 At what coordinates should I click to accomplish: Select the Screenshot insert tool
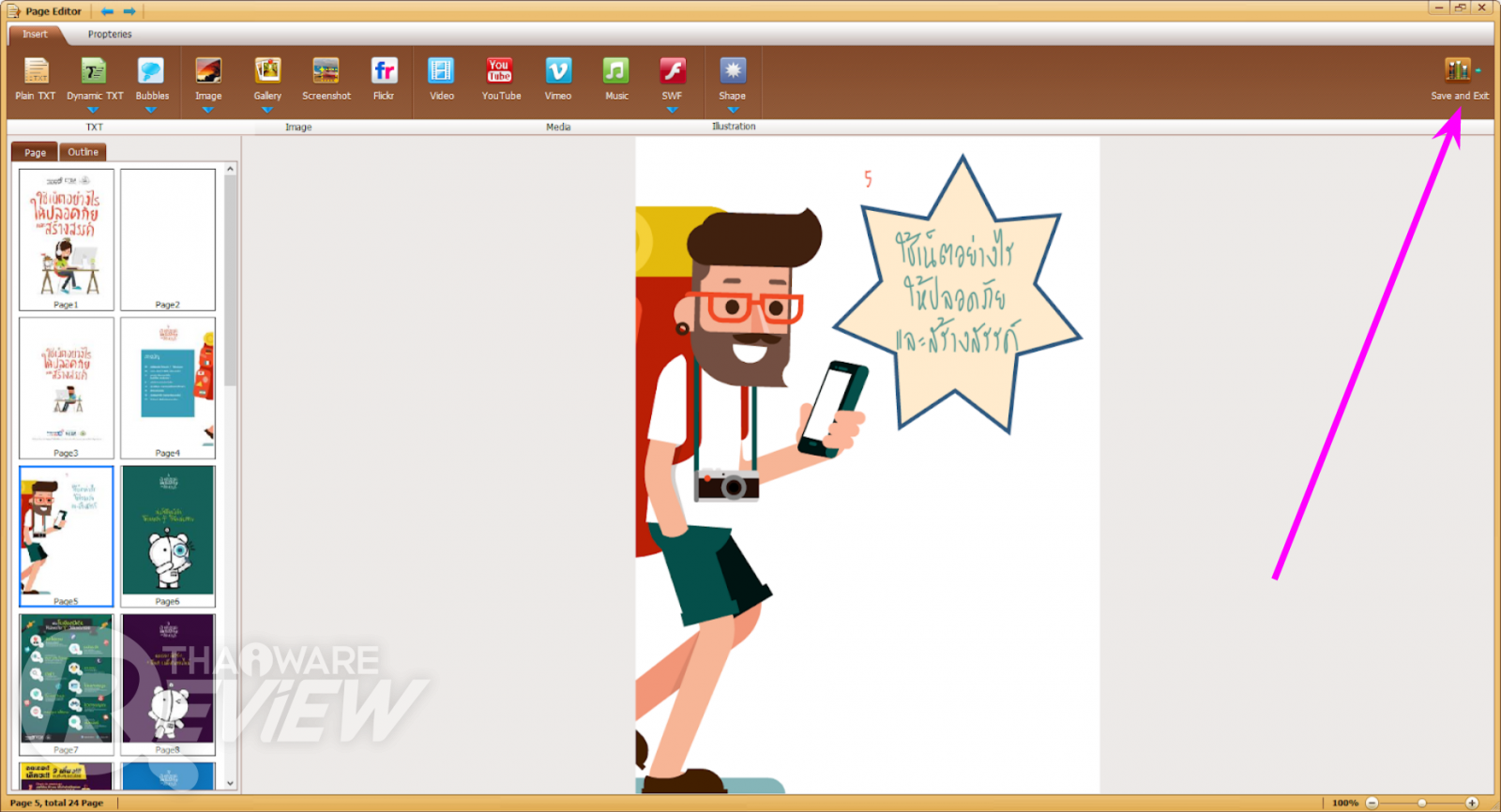326,79
